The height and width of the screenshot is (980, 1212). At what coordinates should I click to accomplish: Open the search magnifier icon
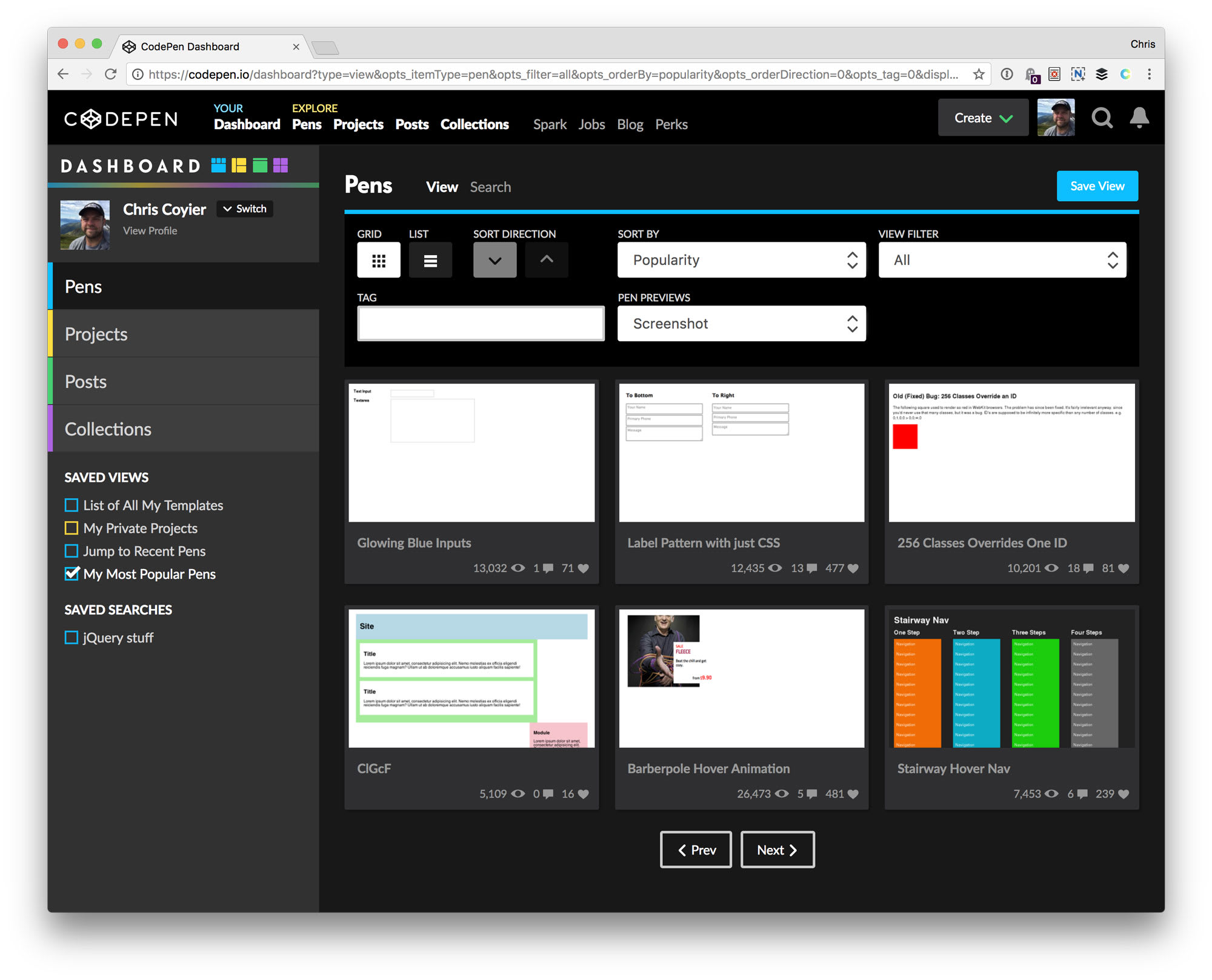[x=1101, y=118]
